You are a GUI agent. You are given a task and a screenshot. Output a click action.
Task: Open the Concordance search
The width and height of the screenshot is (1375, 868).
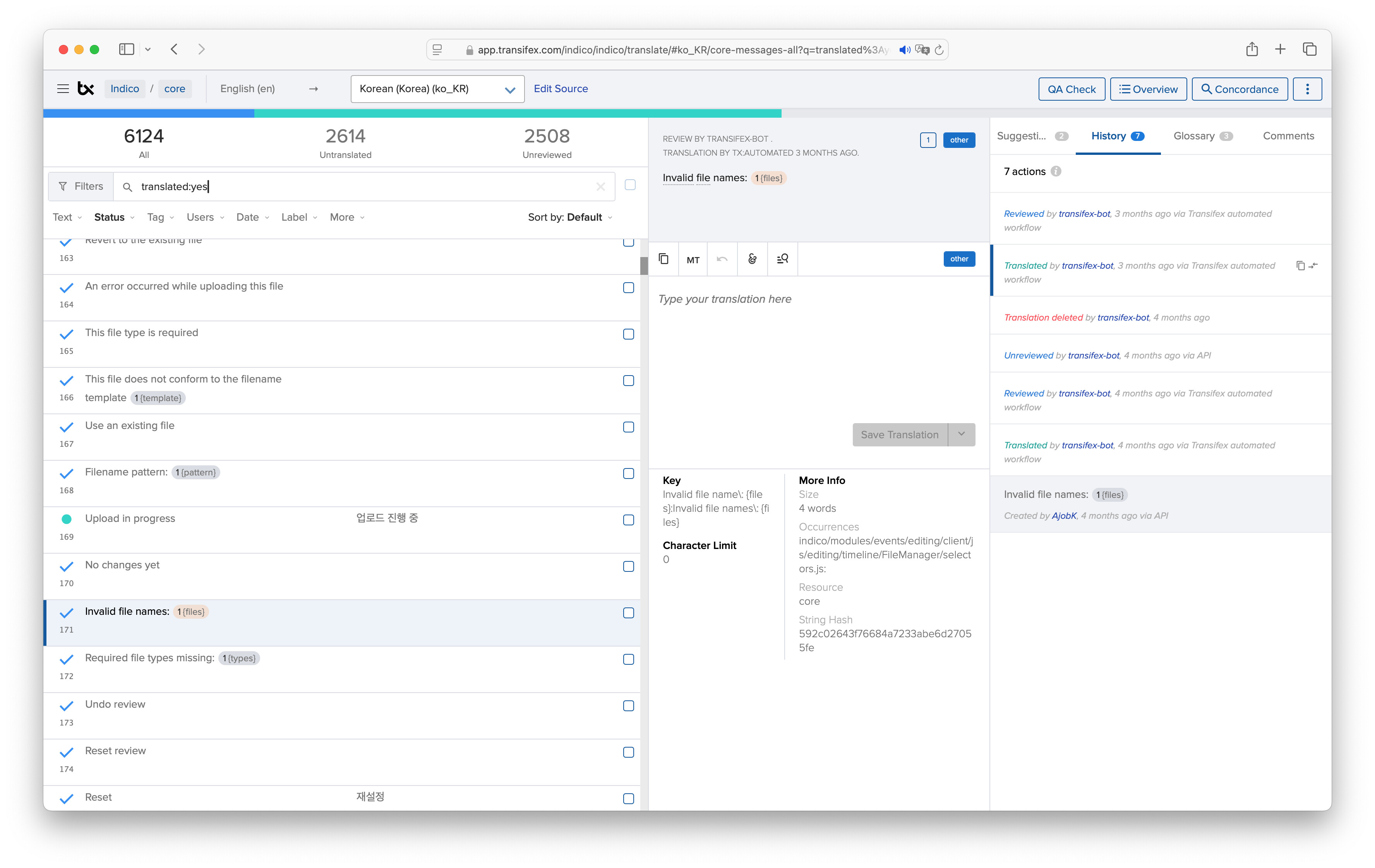coord(1240,89)
